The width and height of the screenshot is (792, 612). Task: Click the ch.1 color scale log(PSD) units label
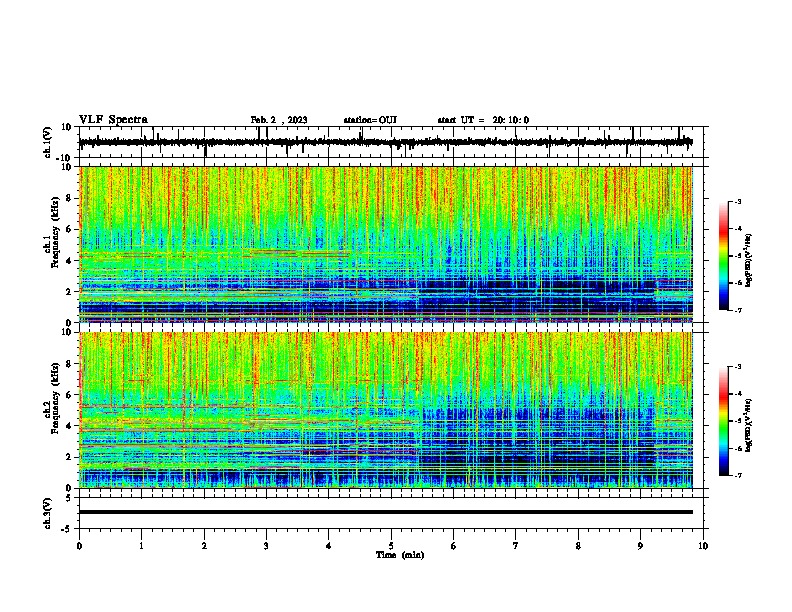749,261
